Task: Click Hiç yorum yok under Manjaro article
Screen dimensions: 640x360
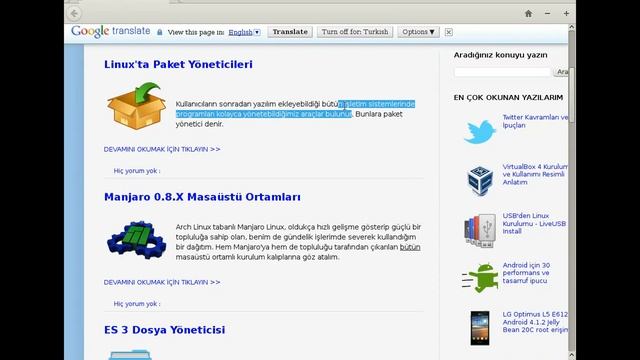Action: coord(137,304)
